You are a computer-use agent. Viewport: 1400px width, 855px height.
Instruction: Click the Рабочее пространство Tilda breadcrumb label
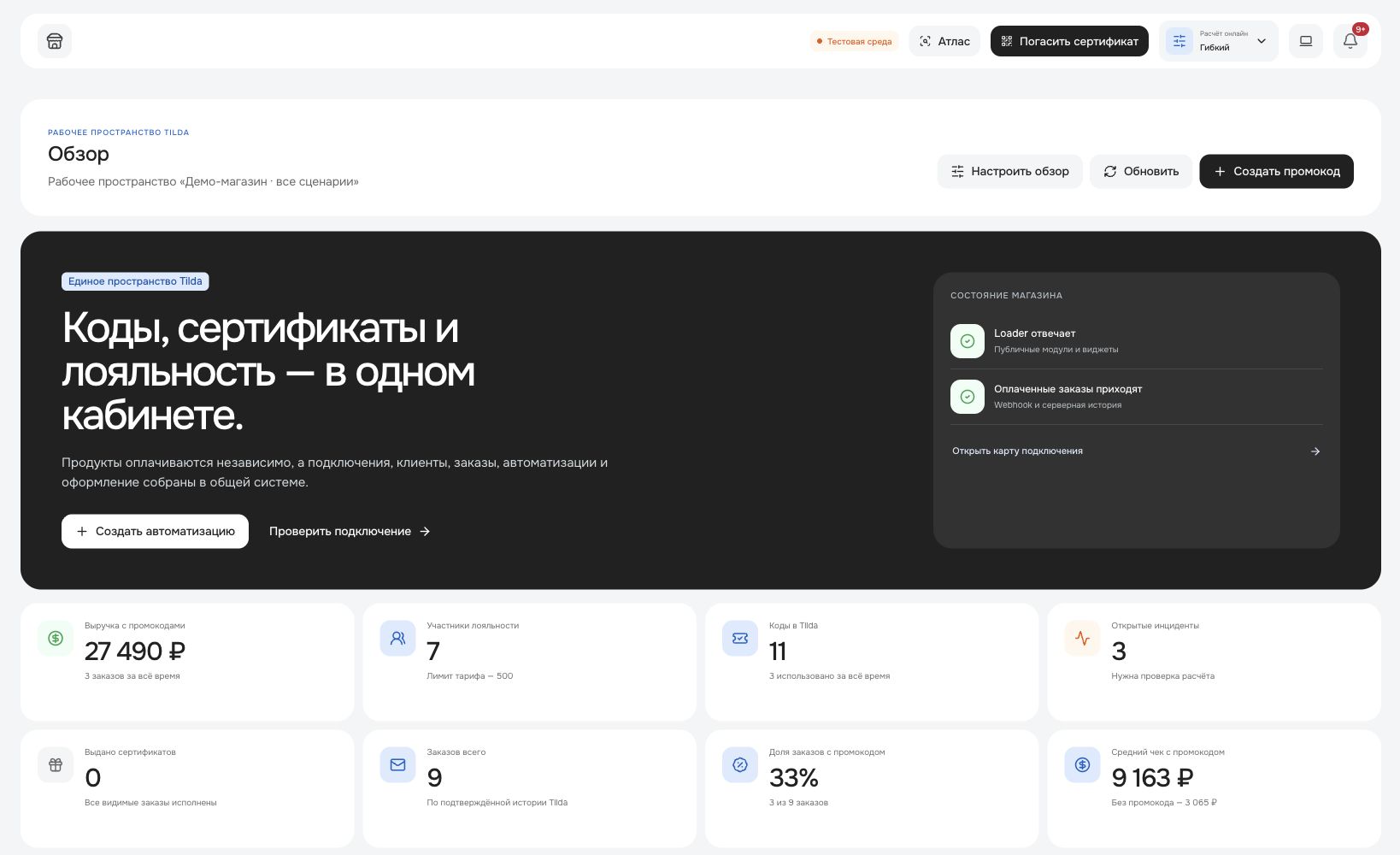coord(119,133)
